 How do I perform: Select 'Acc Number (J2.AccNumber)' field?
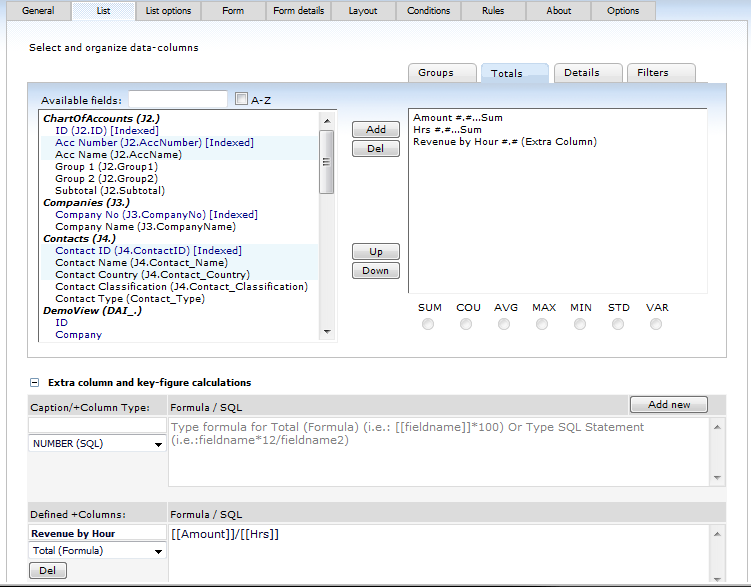coord(154,142)
